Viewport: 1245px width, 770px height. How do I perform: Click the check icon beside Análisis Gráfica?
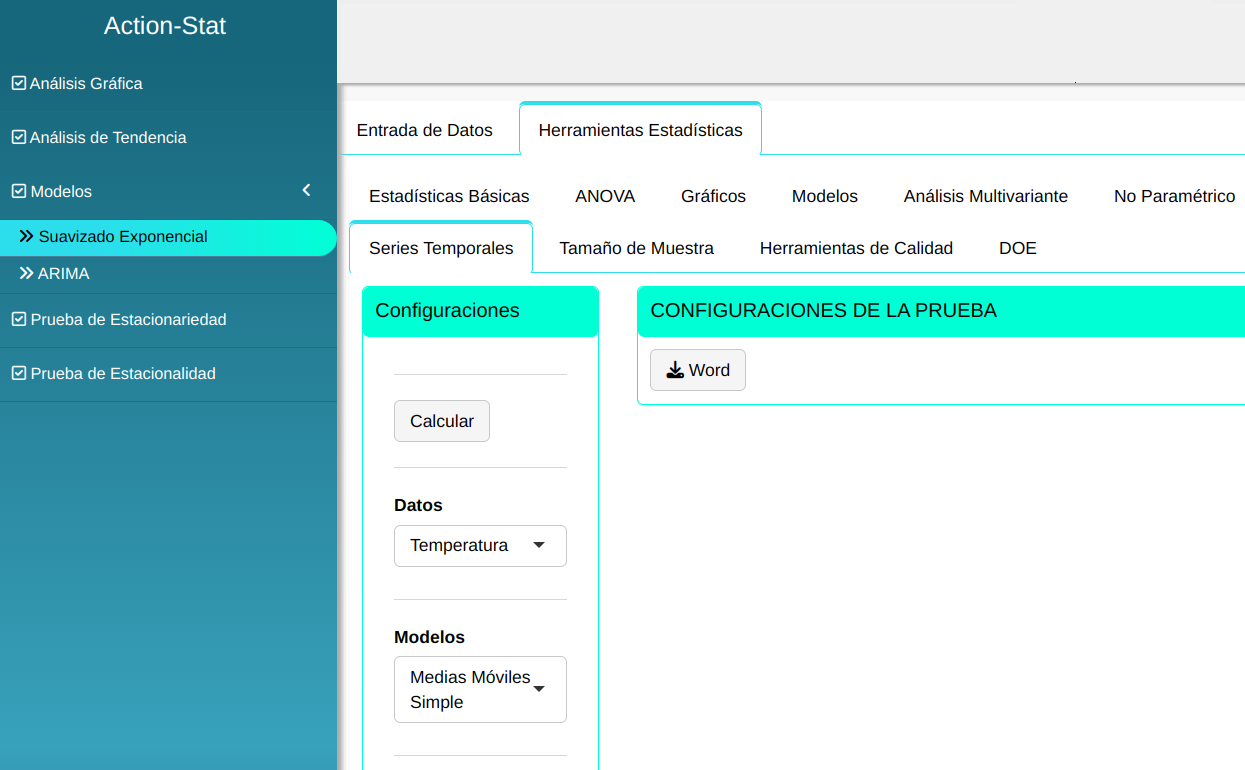pyautogui.click(x=18, y=84)
